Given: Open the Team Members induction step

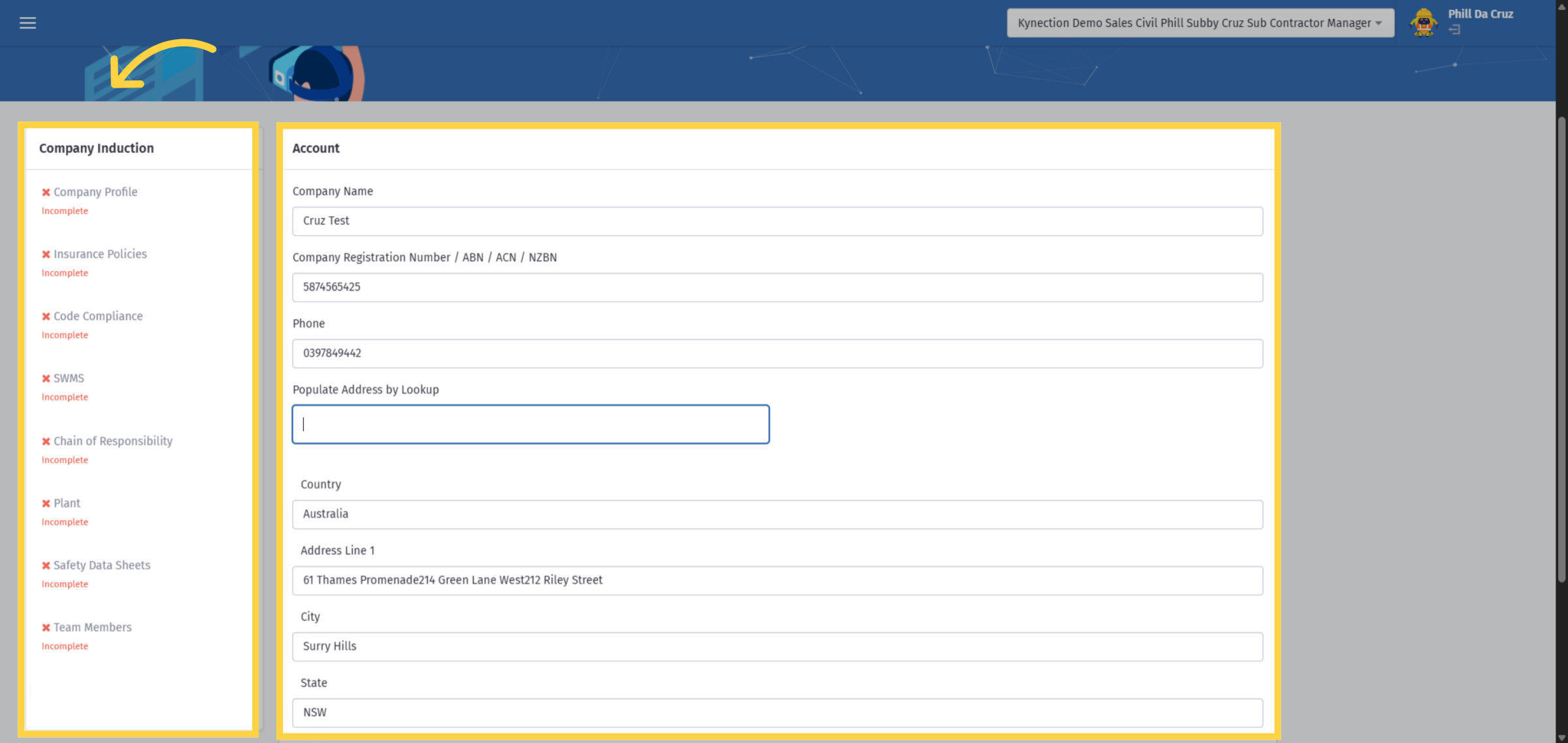Looking at the screenshot, I should [93, 627].
